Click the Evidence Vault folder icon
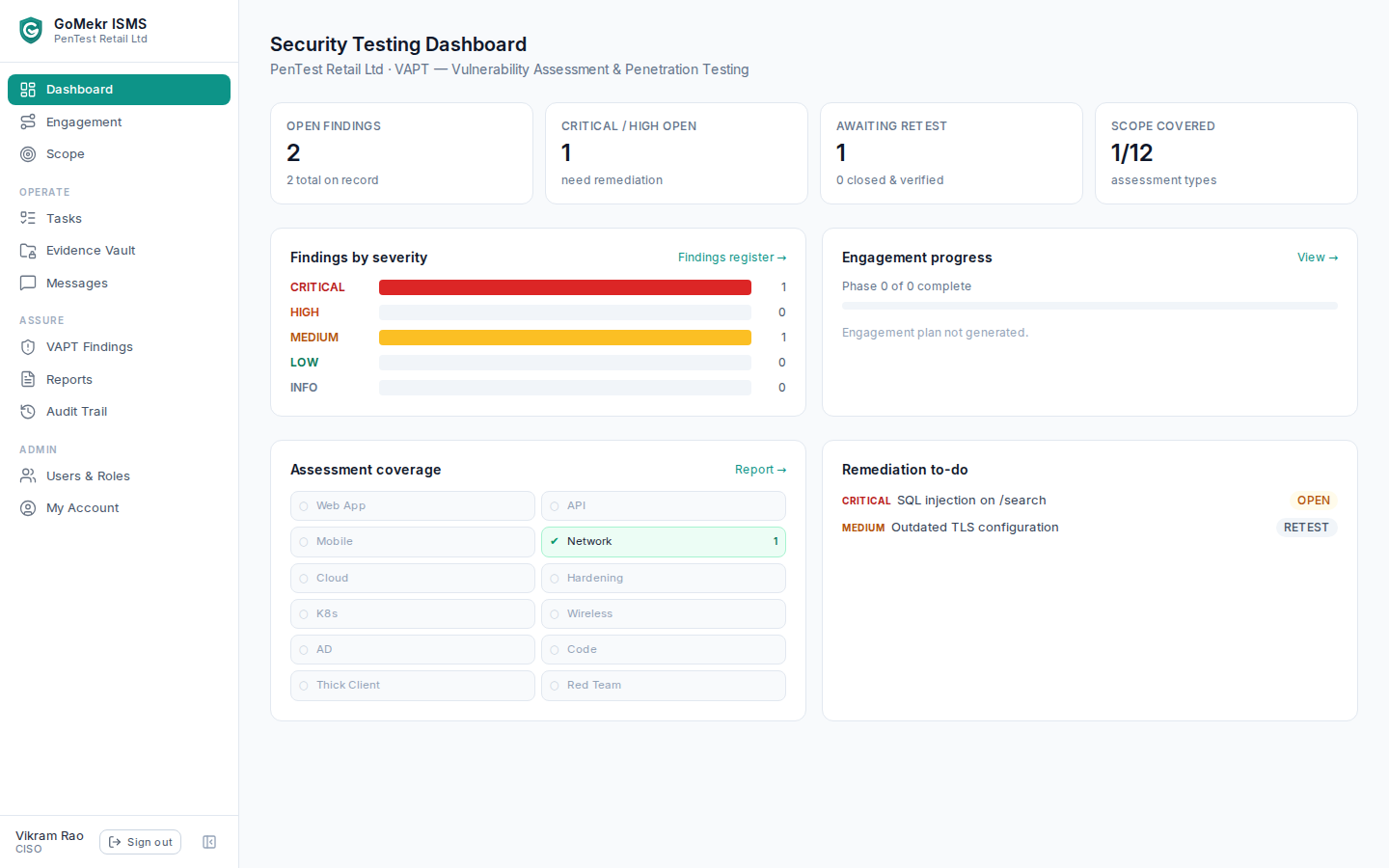Screen dimensions: 1389x868 coord(28,251)
